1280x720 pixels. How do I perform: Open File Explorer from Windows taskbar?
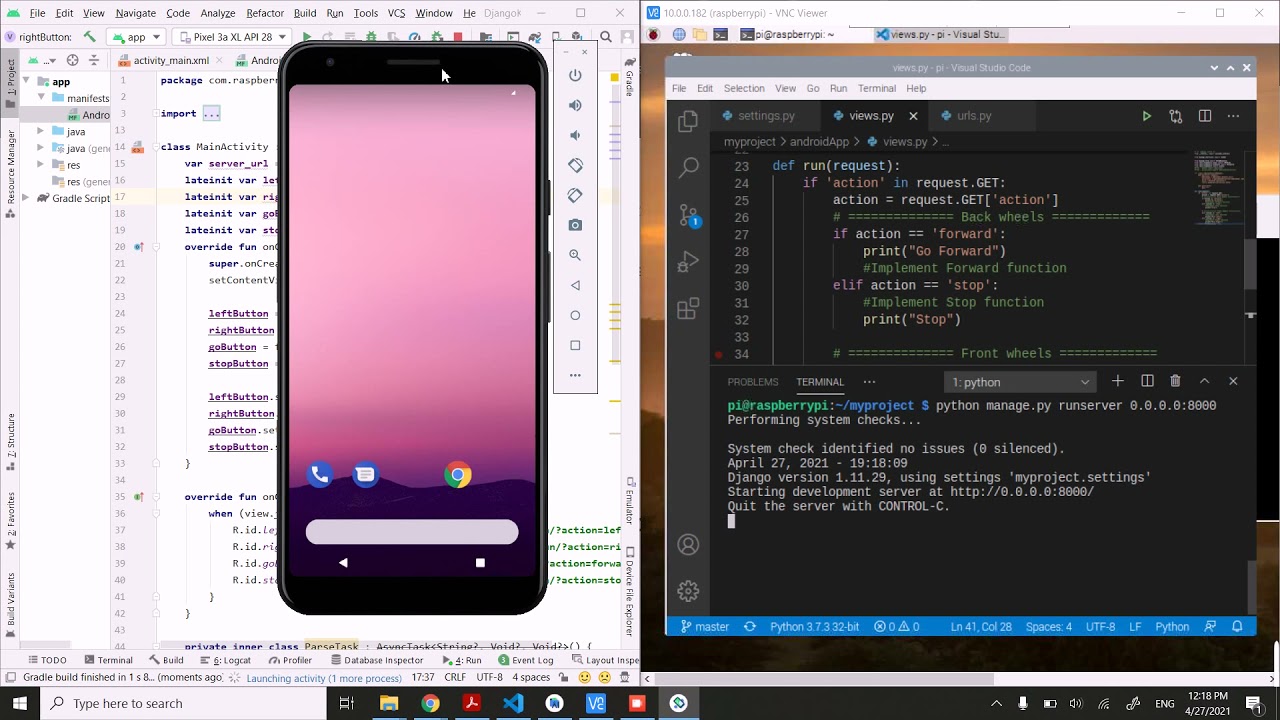tap(388, 704)
